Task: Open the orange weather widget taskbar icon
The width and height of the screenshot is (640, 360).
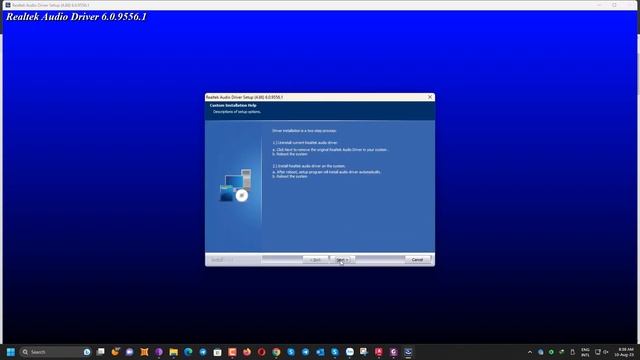Action: (x=115, y=351)
